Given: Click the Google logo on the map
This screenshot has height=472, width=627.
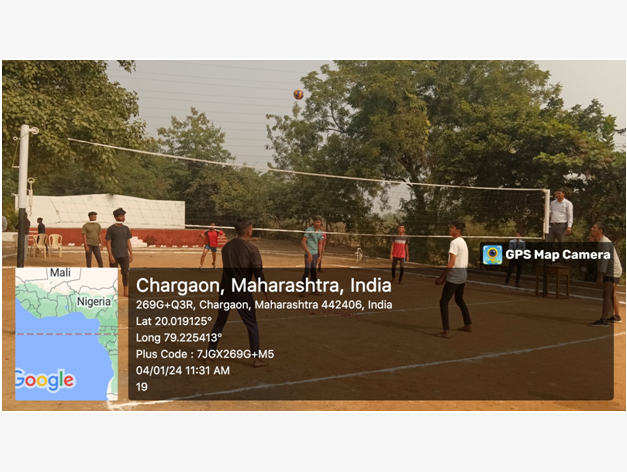Looking at the screenshot, I should (x=44, y=380).
